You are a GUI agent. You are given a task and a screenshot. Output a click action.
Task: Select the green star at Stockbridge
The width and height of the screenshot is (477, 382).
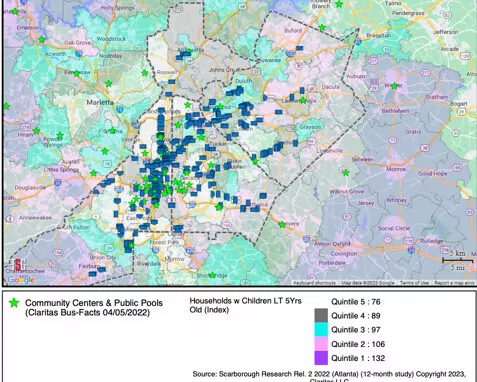tap(212, 275)
